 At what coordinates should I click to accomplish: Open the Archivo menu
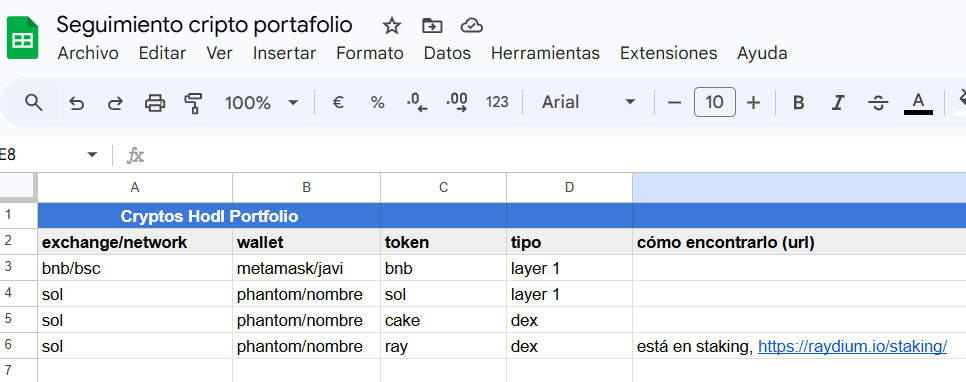87,53
